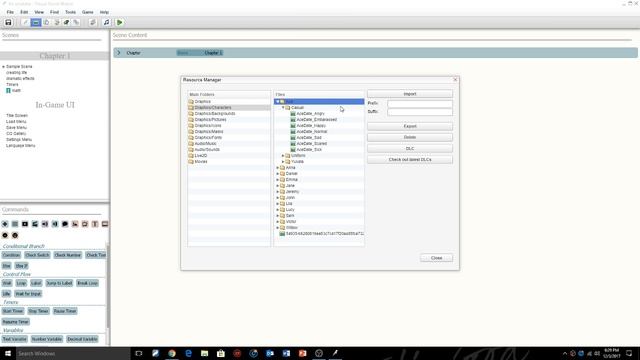Add a Number Variable command

pyautogui.click(x=47, y=339)
